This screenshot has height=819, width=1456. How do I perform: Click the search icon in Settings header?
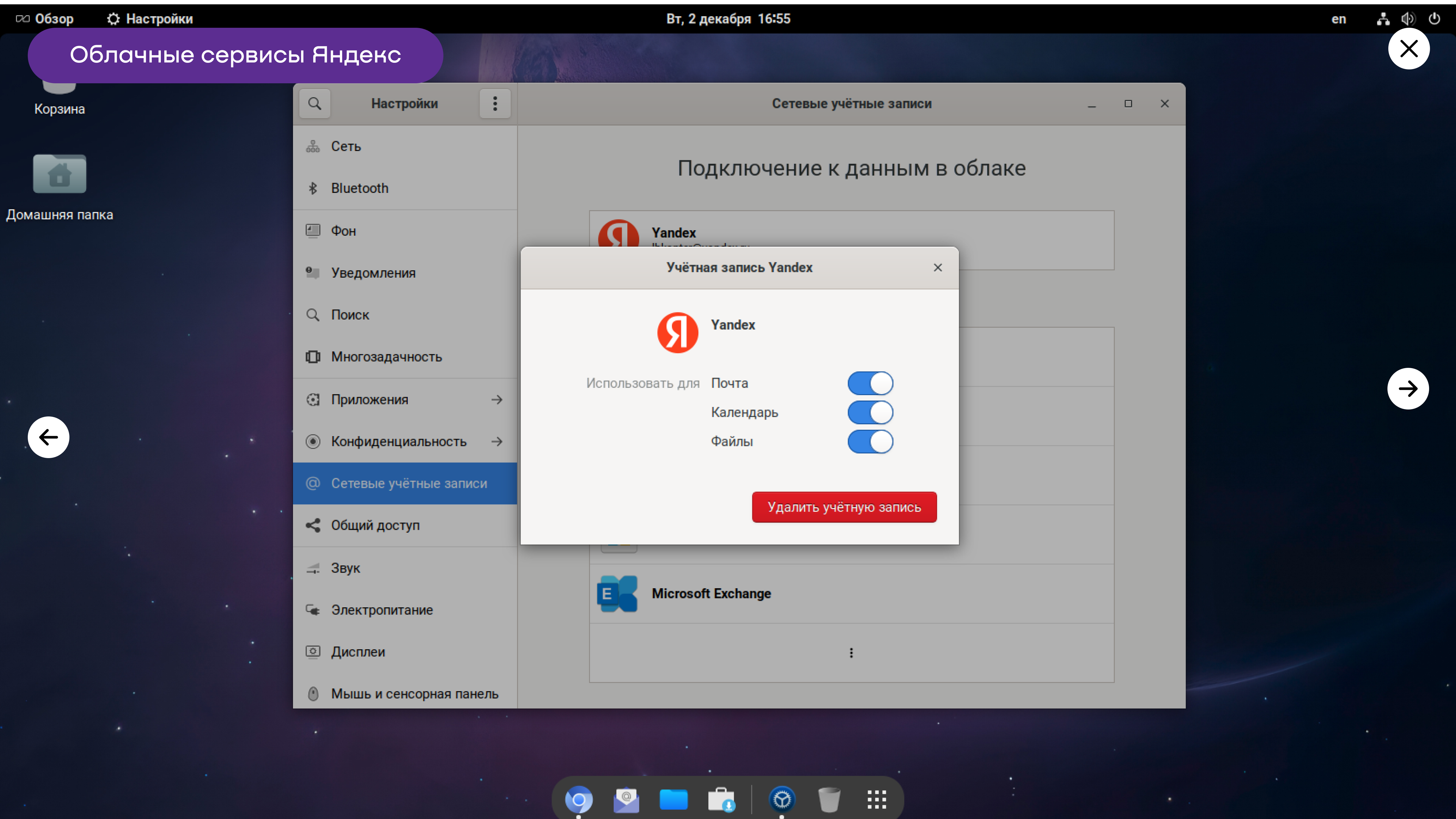pos(314,104)
